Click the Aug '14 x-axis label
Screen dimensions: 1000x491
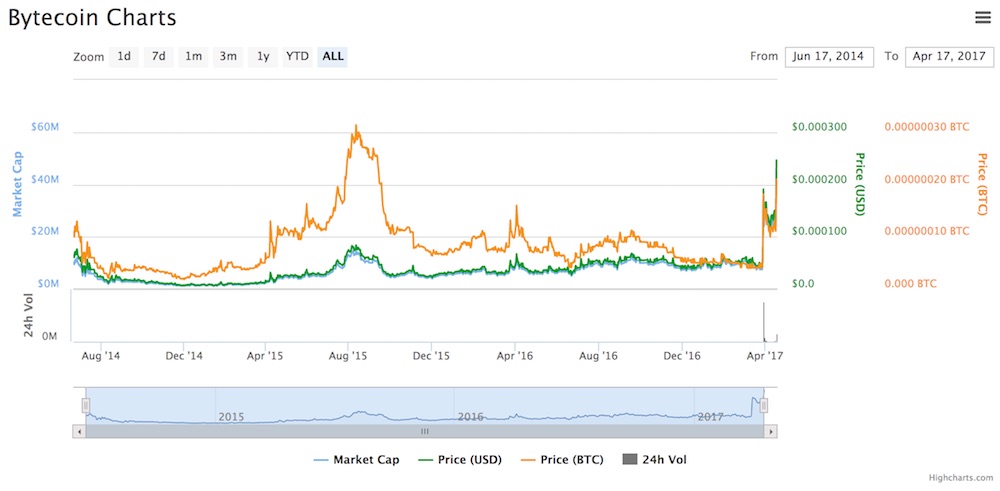(x=101, y=356)
